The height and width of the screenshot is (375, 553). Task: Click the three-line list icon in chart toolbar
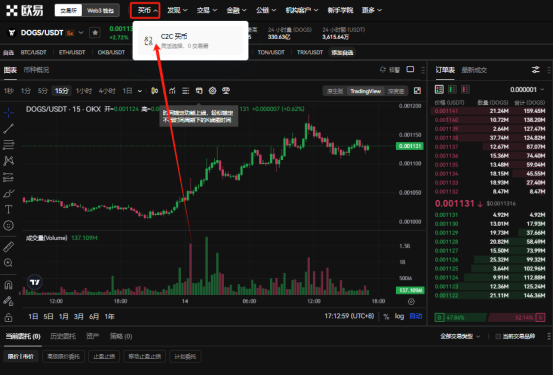[x=186, y=91]
